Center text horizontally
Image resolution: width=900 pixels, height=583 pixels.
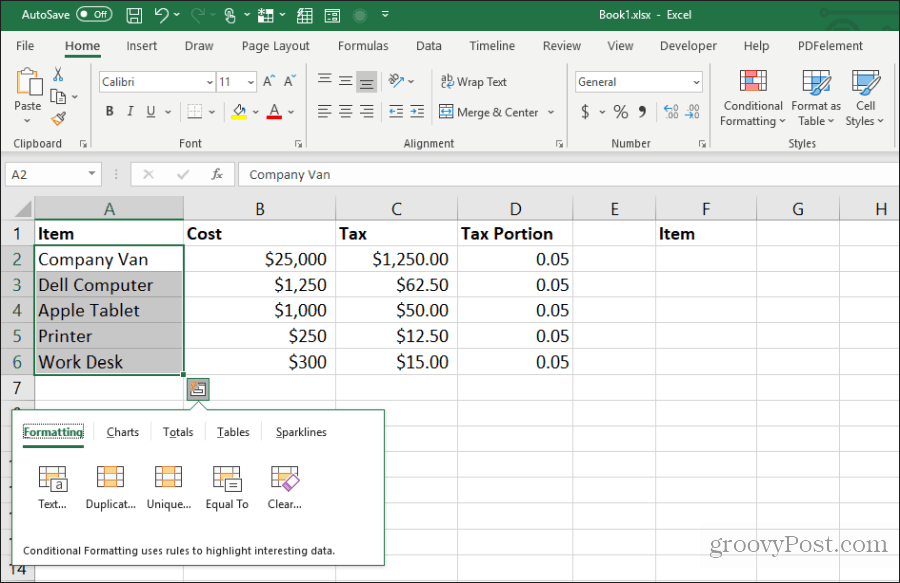point(346,111)
